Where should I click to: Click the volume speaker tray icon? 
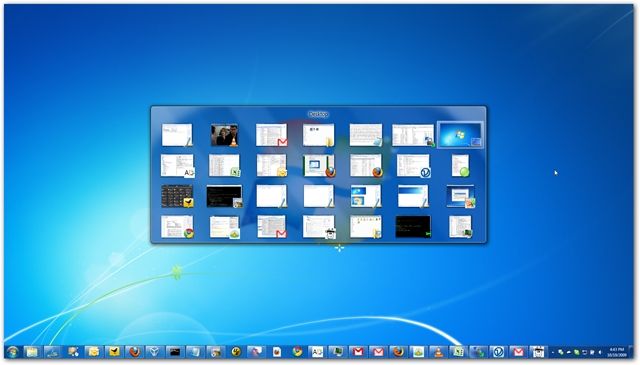(x=600, y=352)
